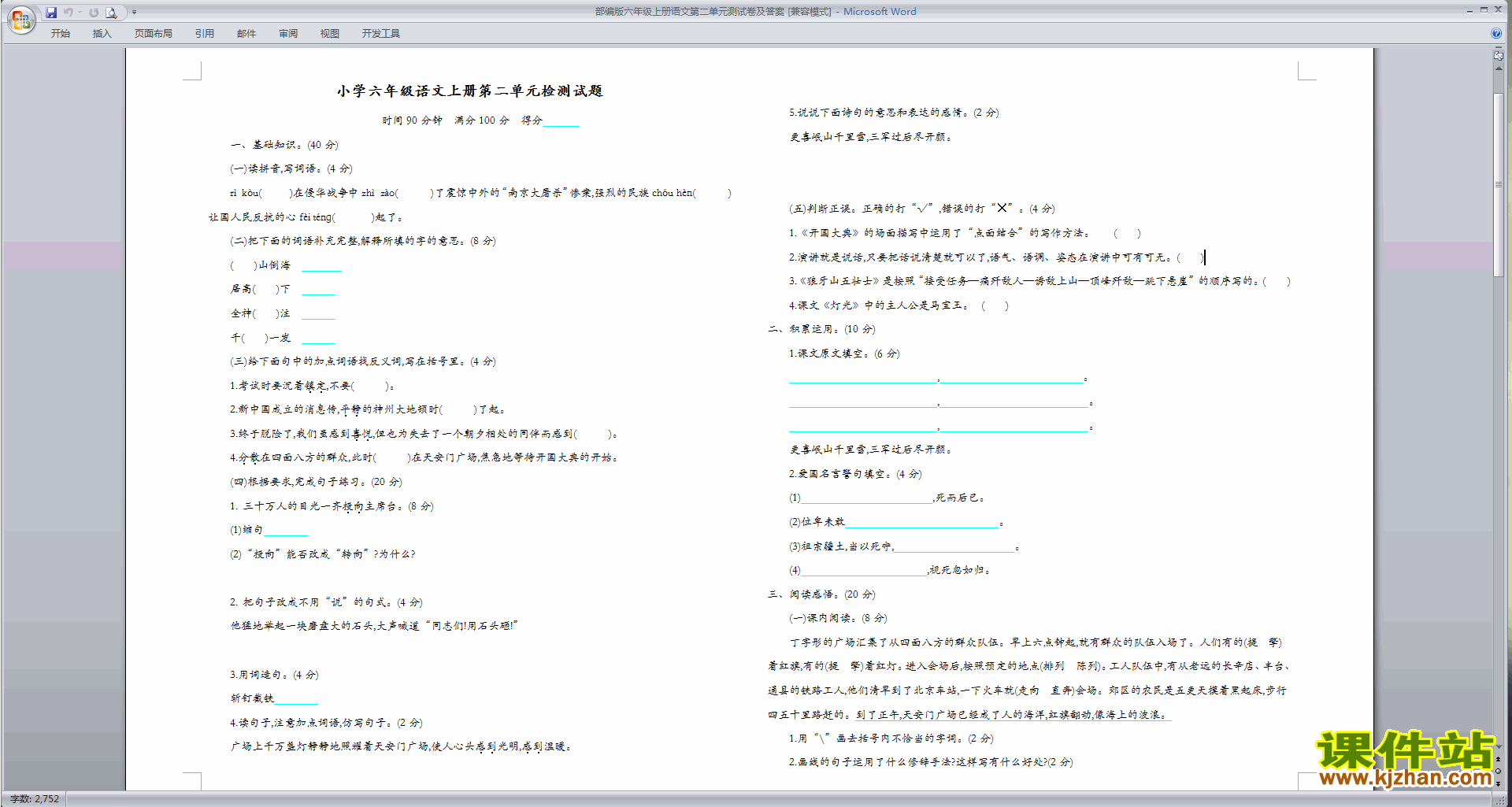Click the blank line after 全神( )注
This screenshot has width=1512, height=807.
(318, 314)
